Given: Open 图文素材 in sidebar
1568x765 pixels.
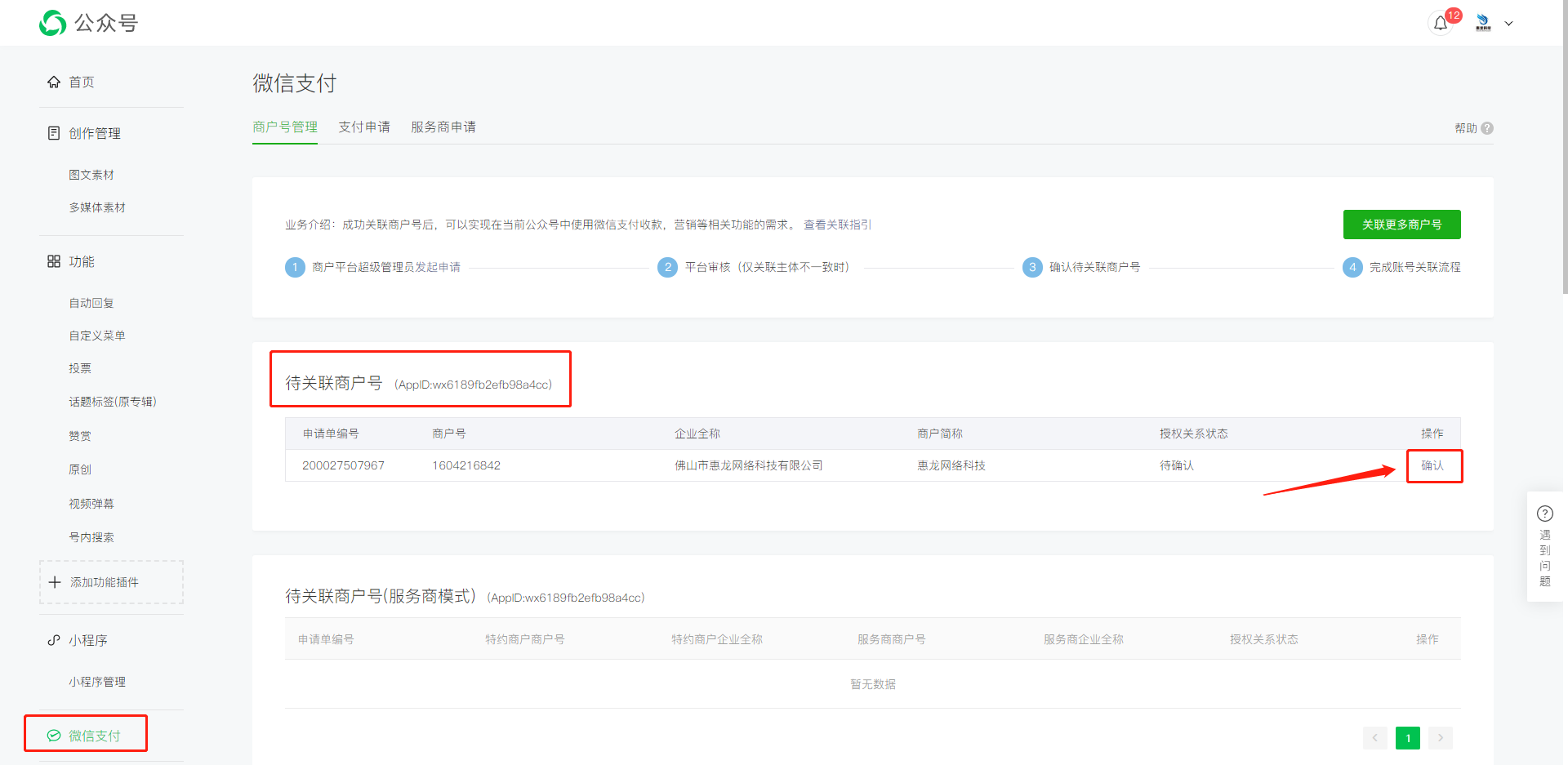Looking at the screenshot, I should coord(91,175).
